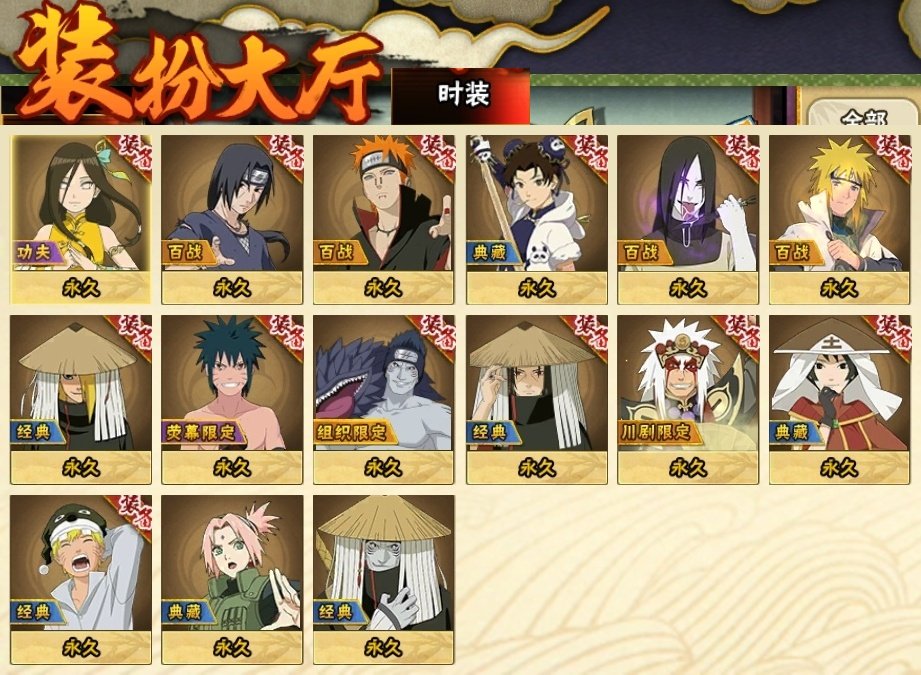Select the 荧幕限定 shirtless blue-haired costume

232,399
